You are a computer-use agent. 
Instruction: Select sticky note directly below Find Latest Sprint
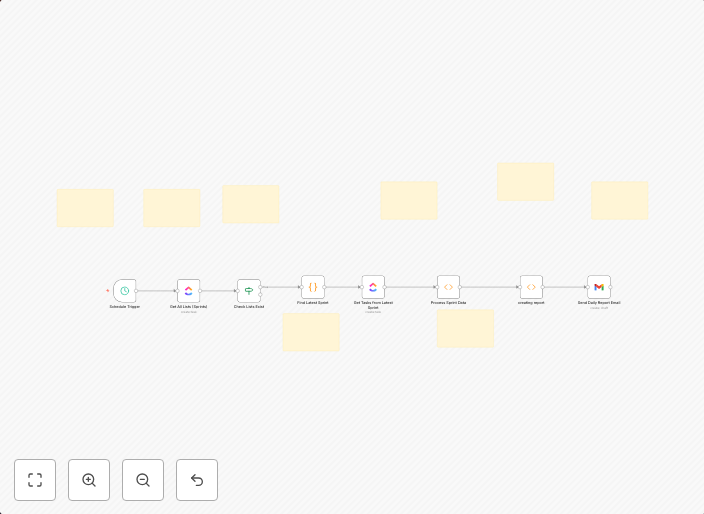[311, 332]
